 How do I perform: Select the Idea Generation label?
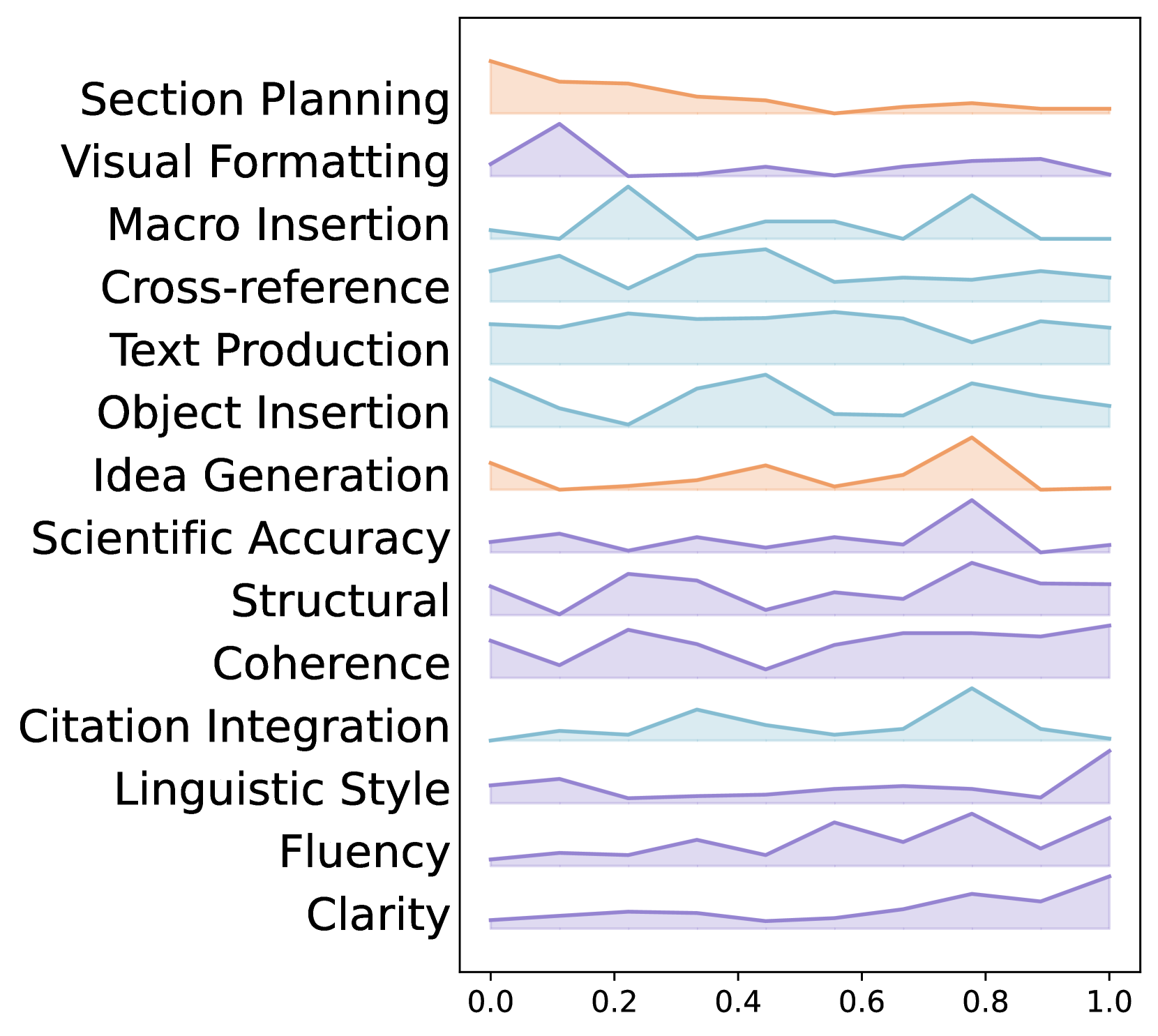pos(271,476)
